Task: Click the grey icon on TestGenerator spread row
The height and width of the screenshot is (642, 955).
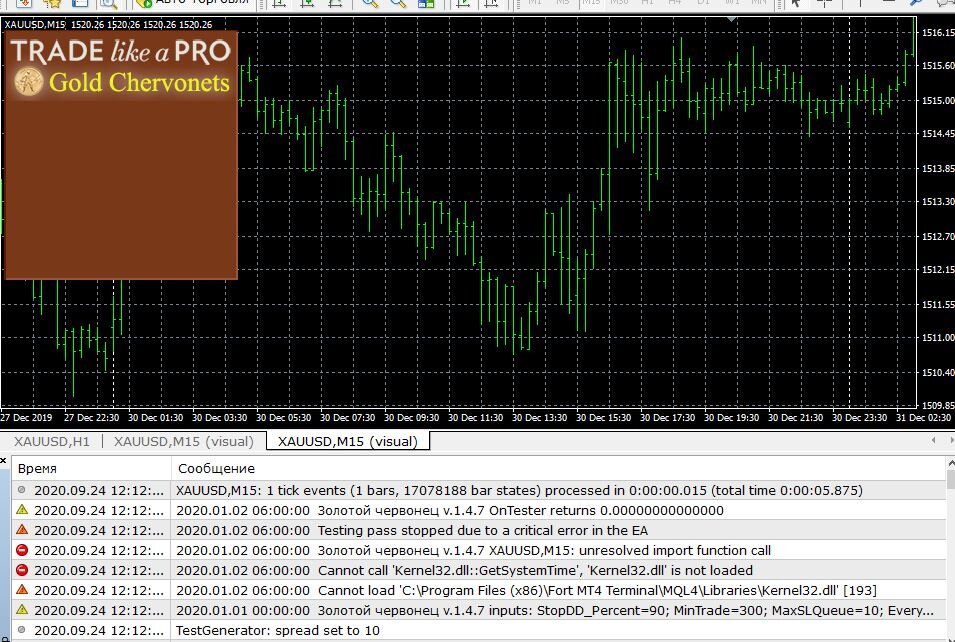Action: pos(22,630)
